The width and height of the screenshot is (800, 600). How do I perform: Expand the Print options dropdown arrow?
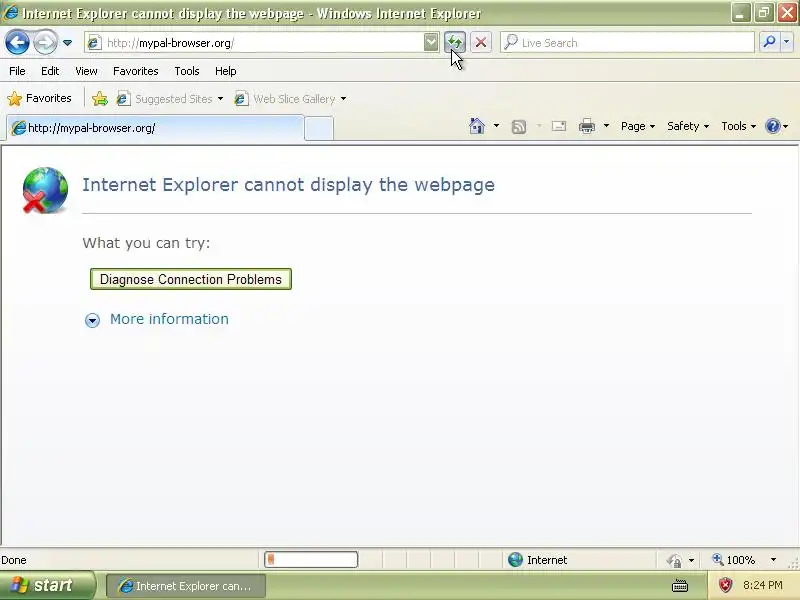(x=606, y=126)
